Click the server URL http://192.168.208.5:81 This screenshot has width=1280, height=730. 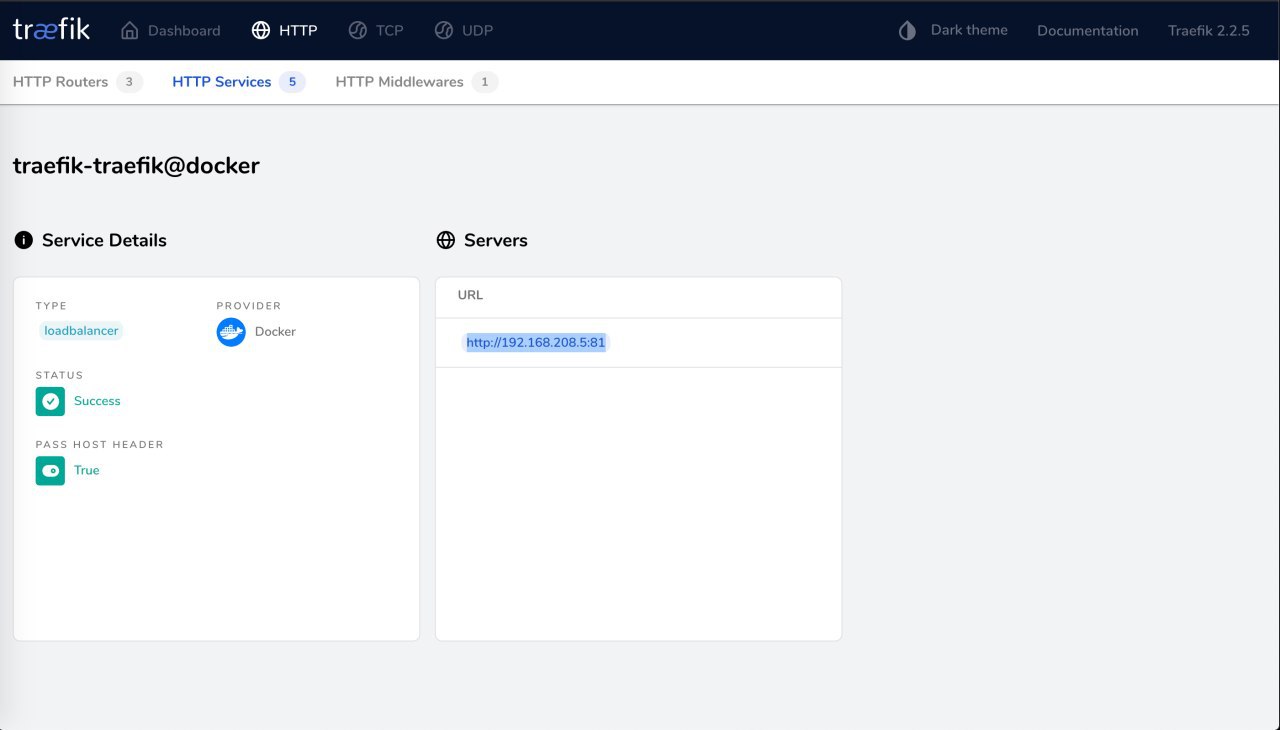[x=536, y=342]
